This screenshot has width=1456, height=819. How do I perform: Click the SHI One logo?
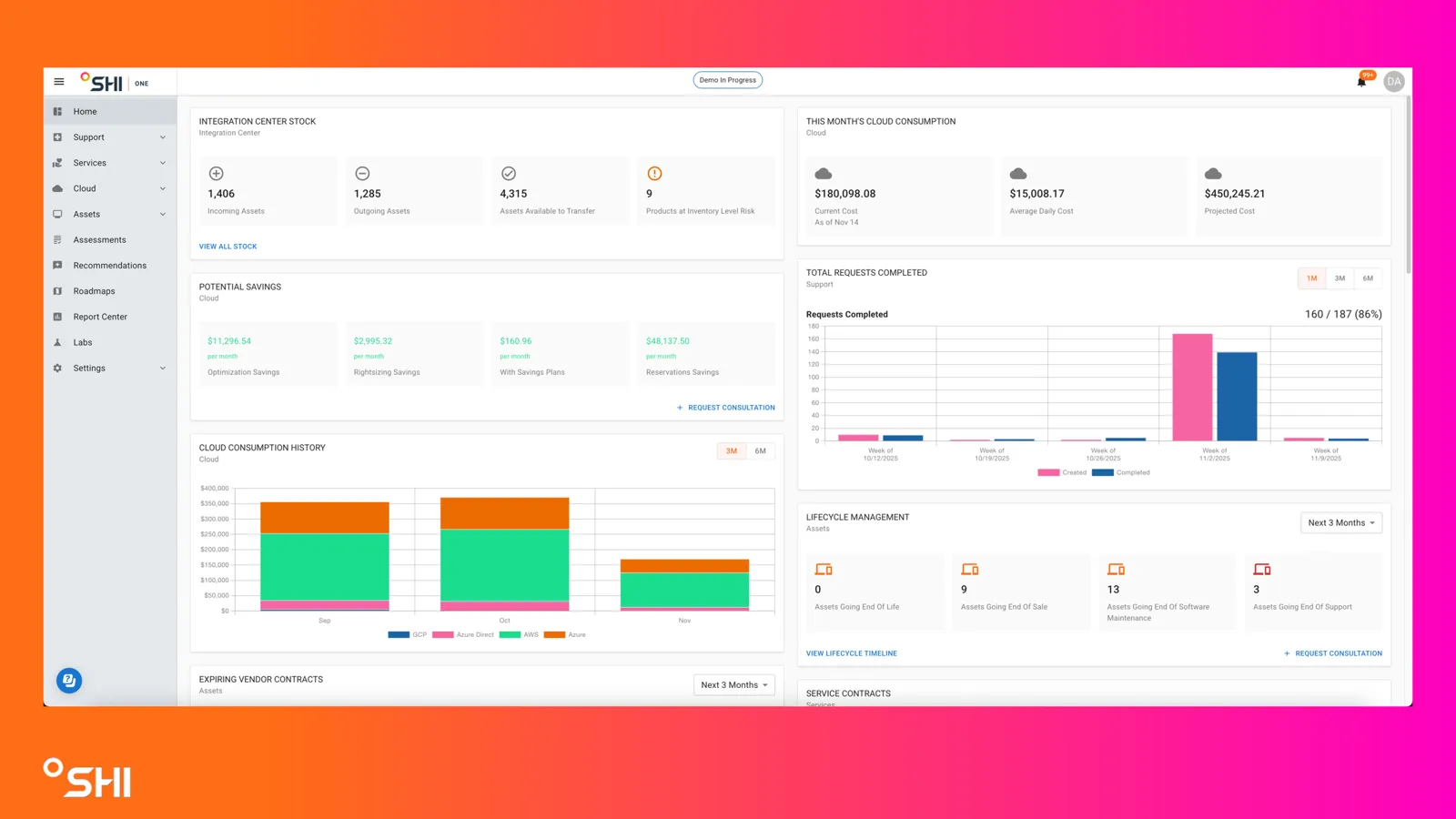pyautogui.click(x=114, y=82)
